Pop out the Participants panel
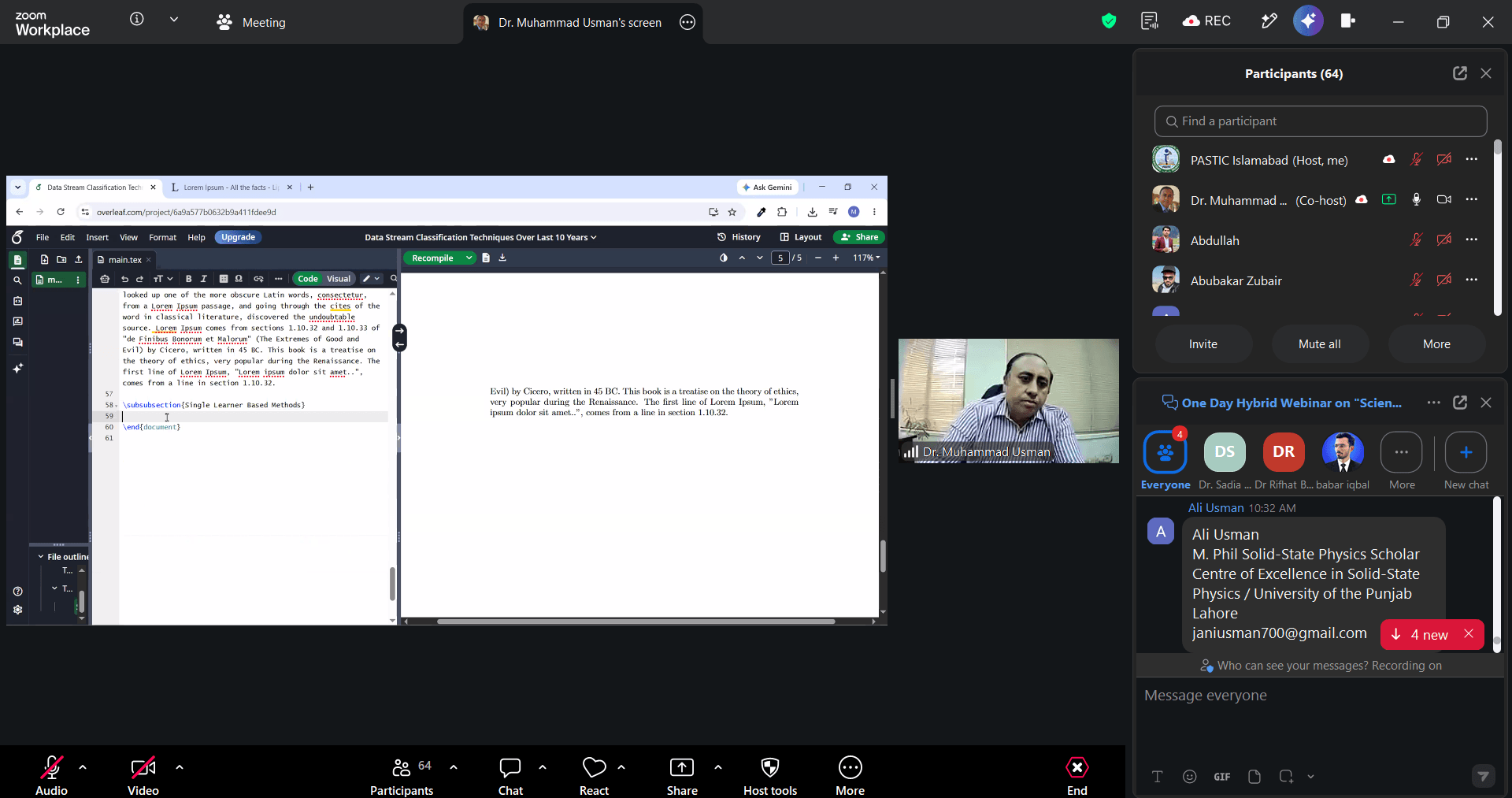1512x798 pixels. pyautogui.click(x=1460, y=73)
